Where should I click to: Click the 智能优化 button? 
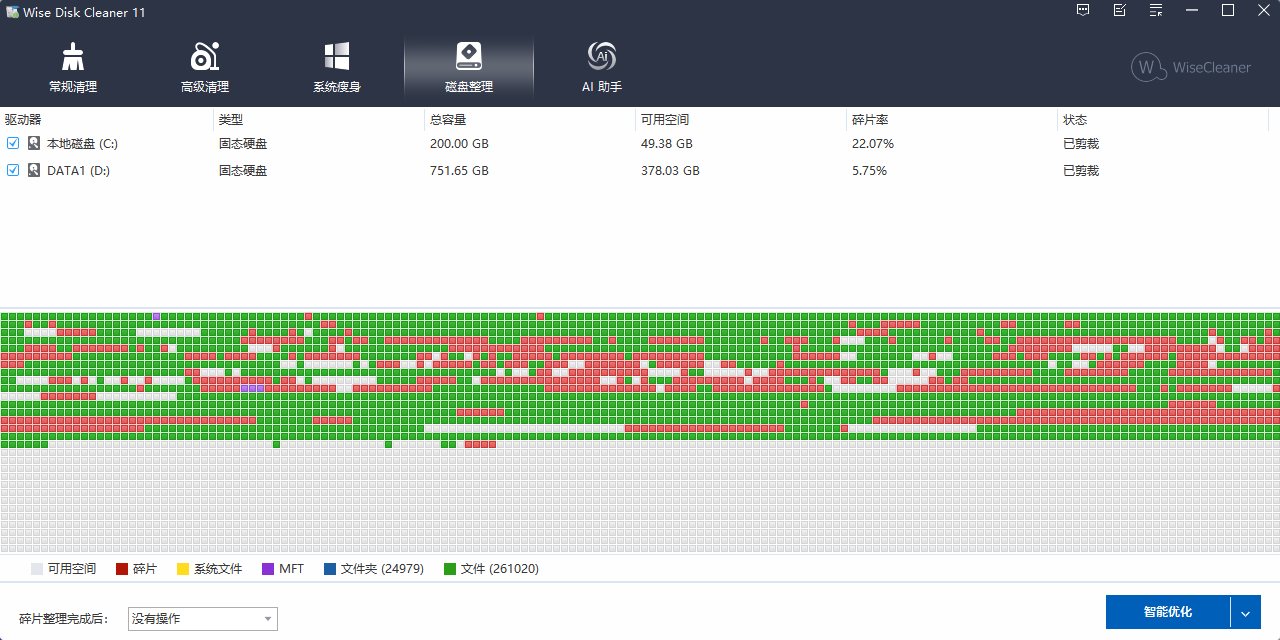(x=1167, y=612)
